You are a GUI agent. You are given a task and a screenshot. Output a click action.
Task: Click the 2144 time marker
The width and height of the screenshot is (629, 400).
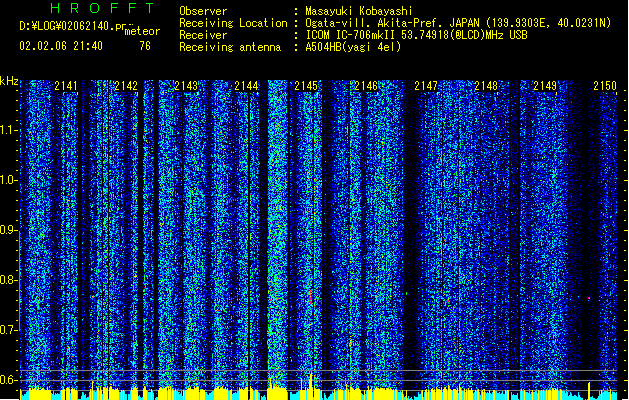pyautogui.click(x=246, y=86)
